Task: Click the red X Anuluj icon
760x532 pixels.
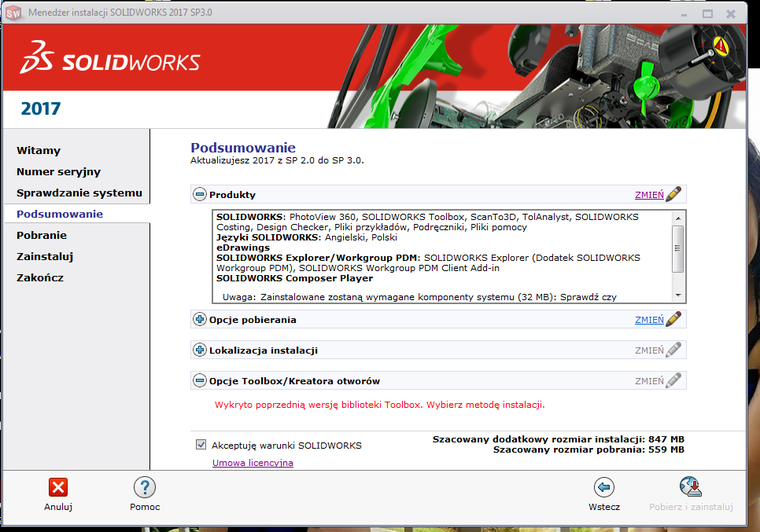Action: 58,487
